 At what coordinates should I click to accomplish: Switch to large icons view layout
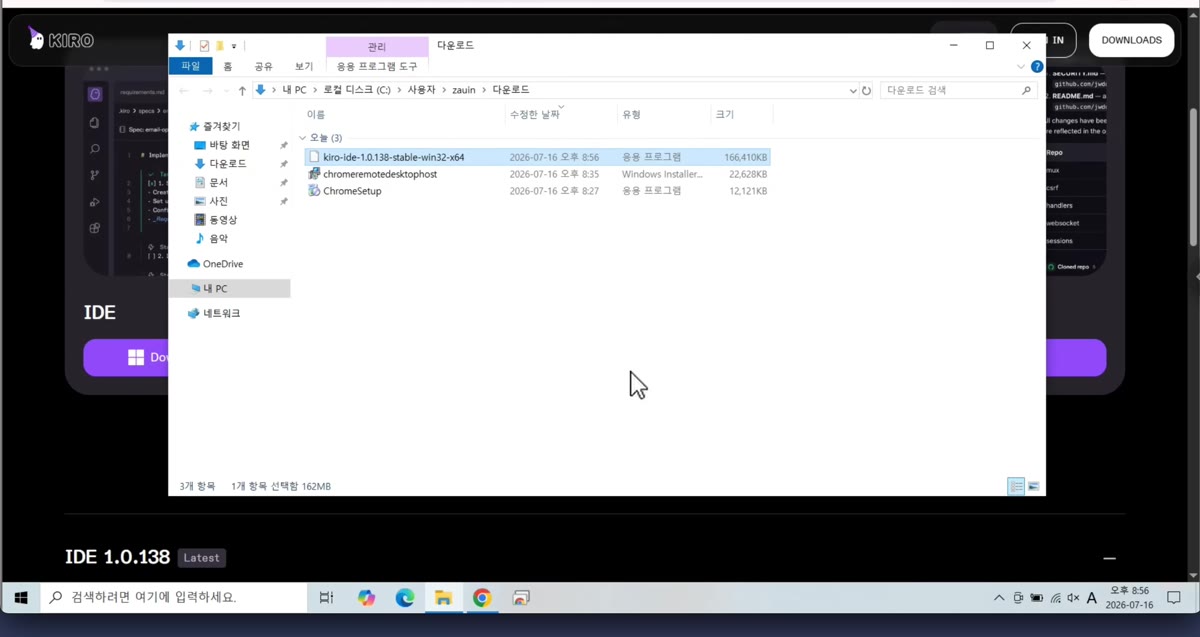tap(1033, 486)
